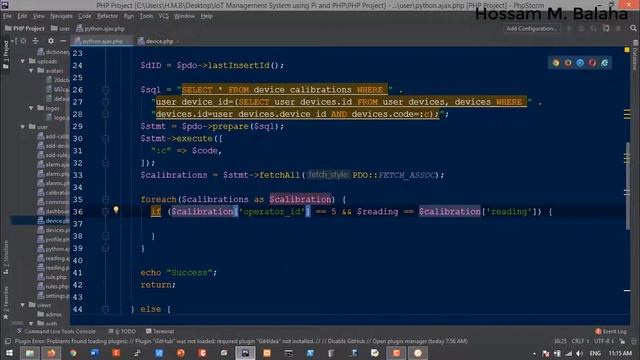This screenshot has width=640, height=360.
Task: Open in Internet Explorer icon in editor
Action: pyautogui.click(x=604, y=63)
